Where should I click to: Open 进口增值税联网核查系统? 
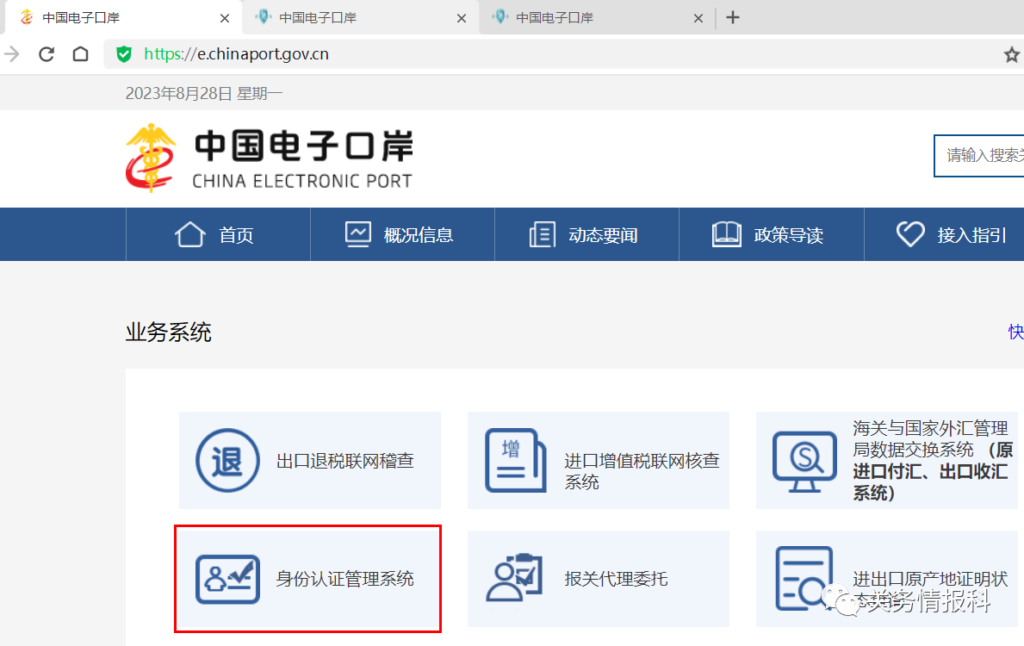pos(598,460)
